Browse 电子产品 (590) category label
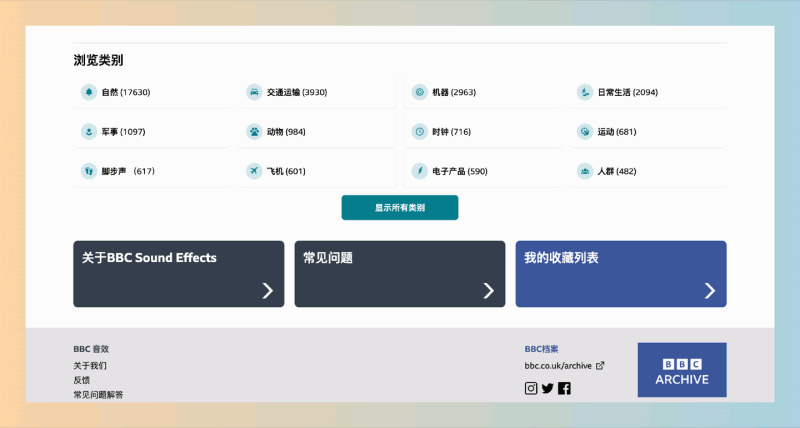This screenshot has height=428, width=800. (x=460, y=171)
